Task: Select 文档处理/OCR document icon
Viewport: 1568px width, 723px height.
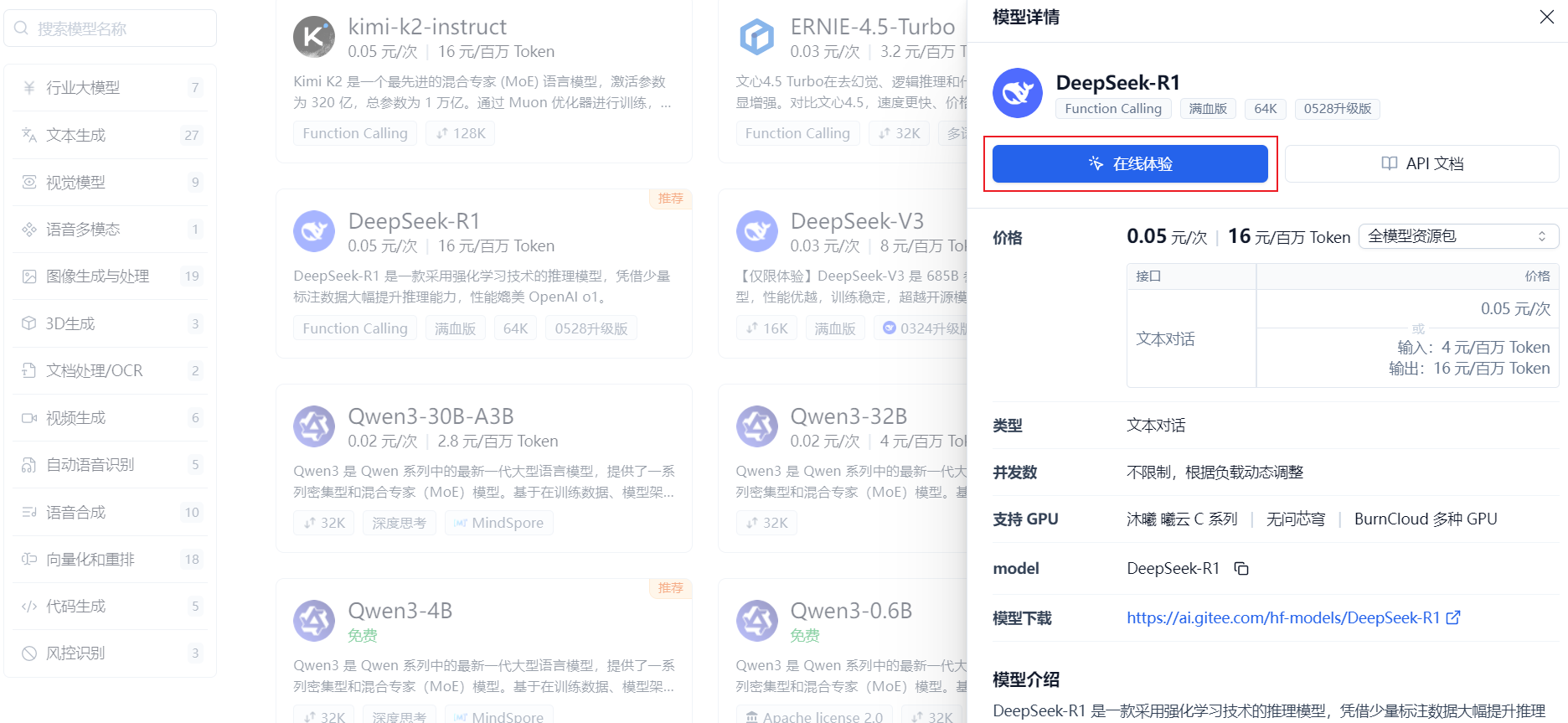Action: point(29,370)
